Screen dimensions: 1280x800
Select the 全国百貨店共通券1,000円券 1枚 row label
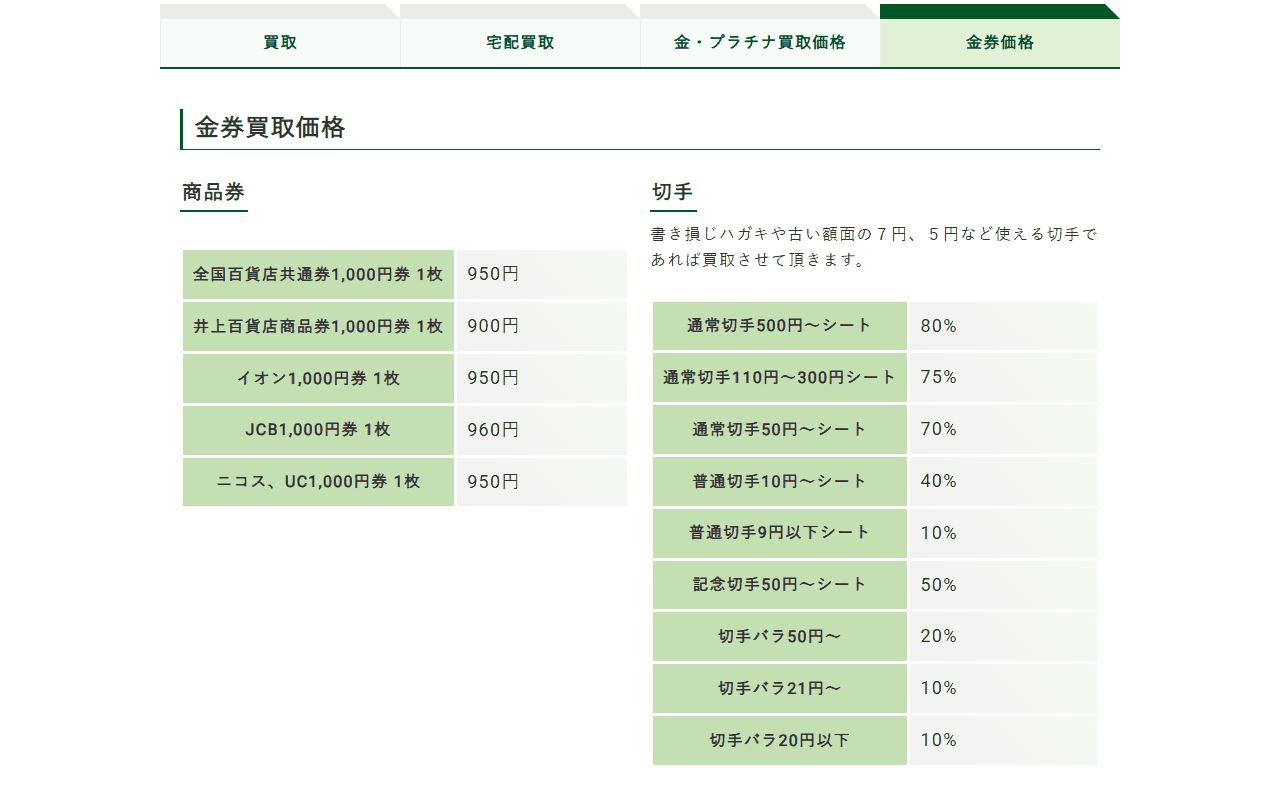pos(318,274)
